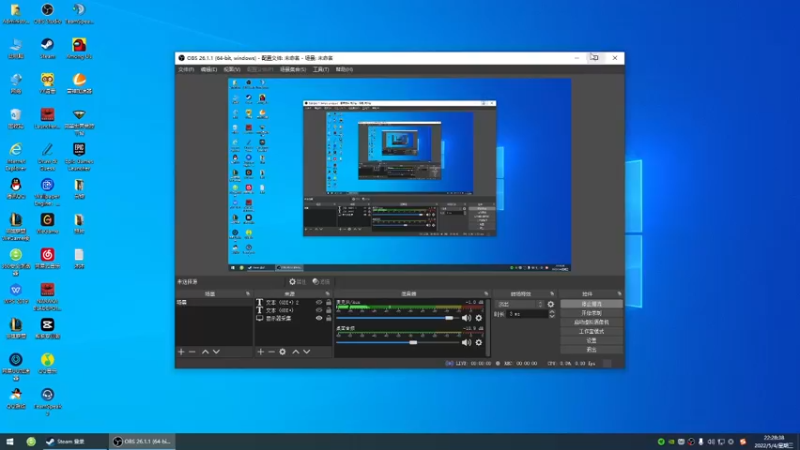Open the 淡出 transition dropdown
The image size is (800, 450).
(520, 304)
